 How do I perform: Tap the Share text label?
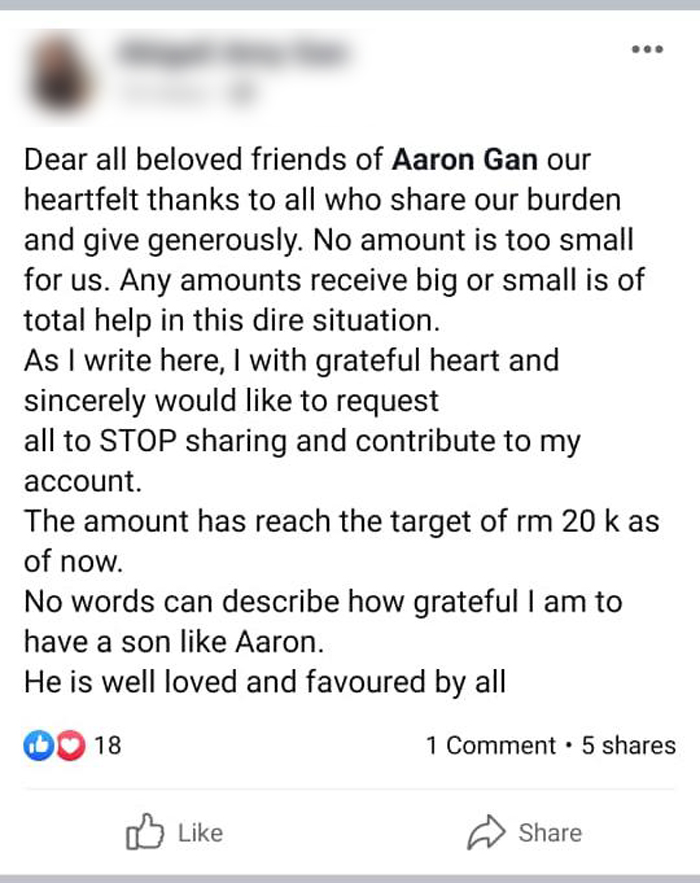(550, 832)
